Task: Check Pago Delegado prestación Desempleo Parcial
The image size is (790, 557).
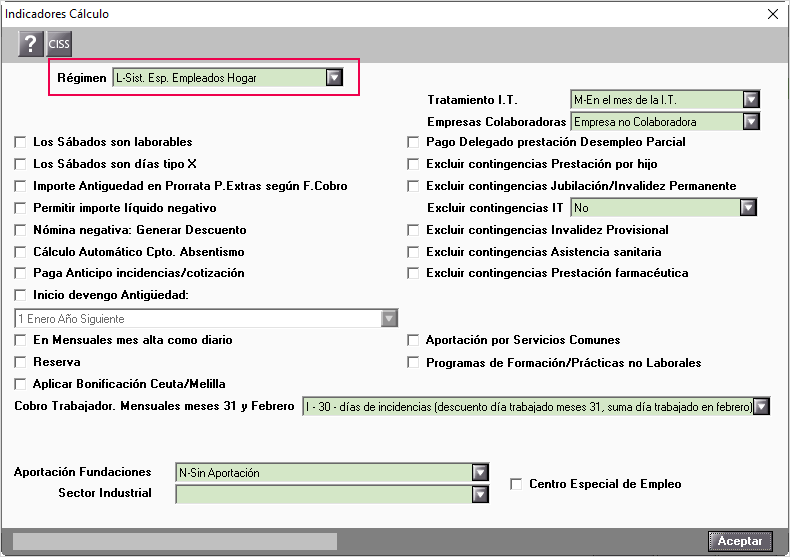Action: point(413,142)
